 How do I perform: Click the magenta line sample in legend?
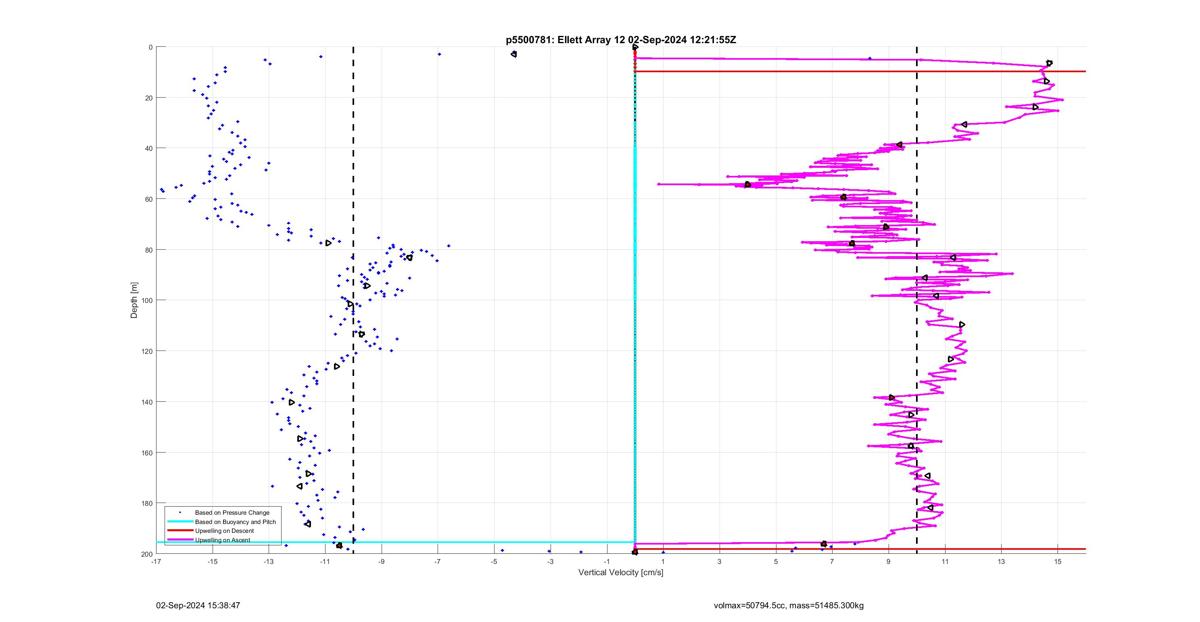180,540
